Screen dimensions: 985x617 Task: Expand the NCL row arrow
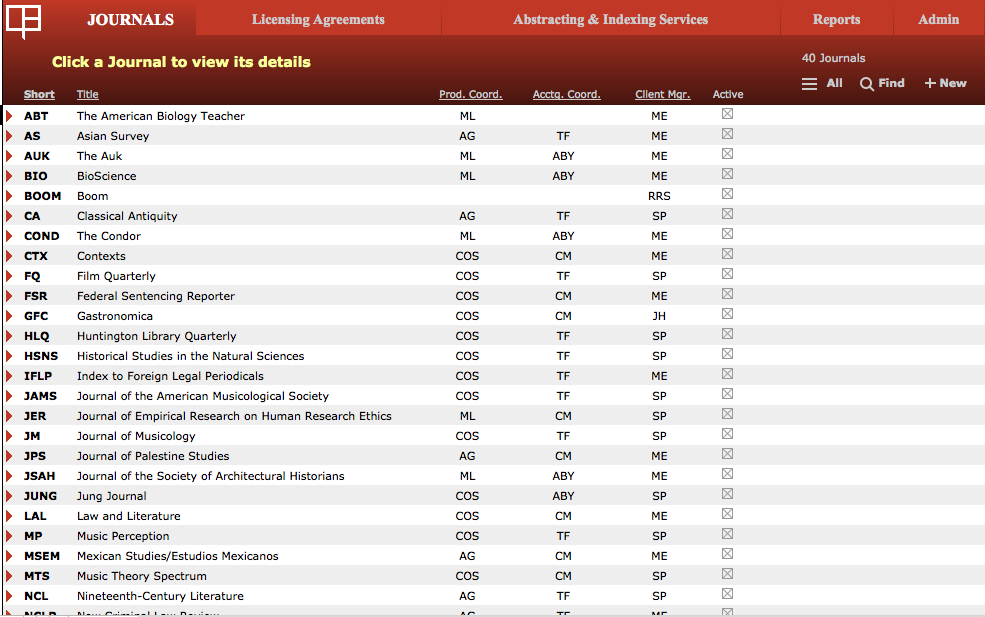click(9, 596)
